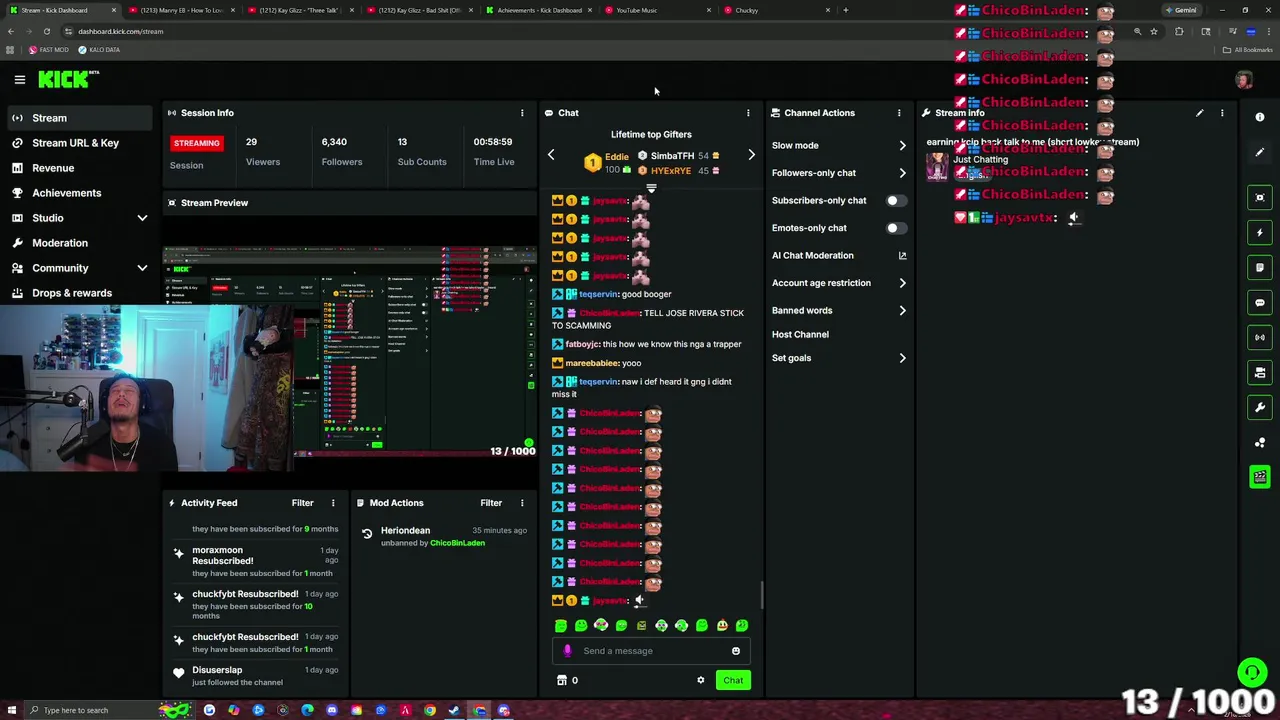
Task: Expand Set goals options
Action: click(902, 358)
